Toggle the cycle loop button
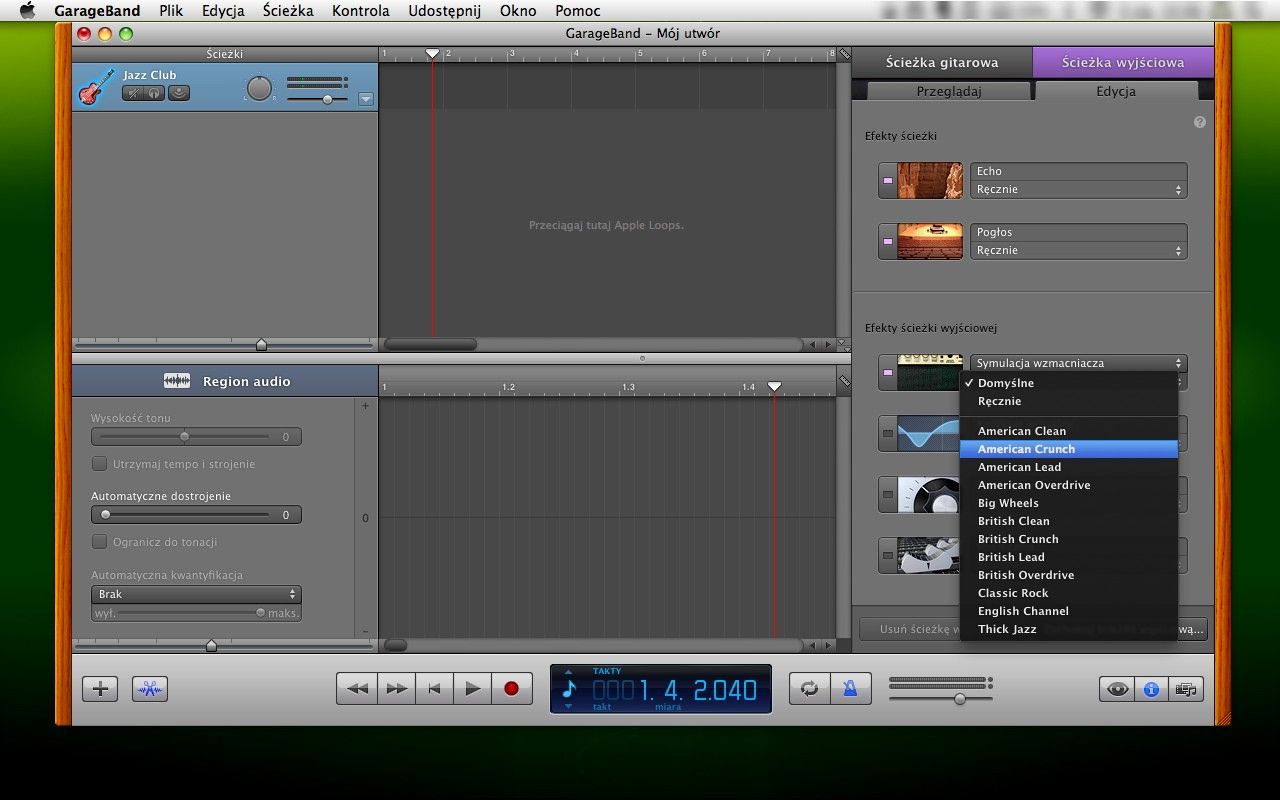Viewport: 1280px width, 800px height. (x=809, y=688)
